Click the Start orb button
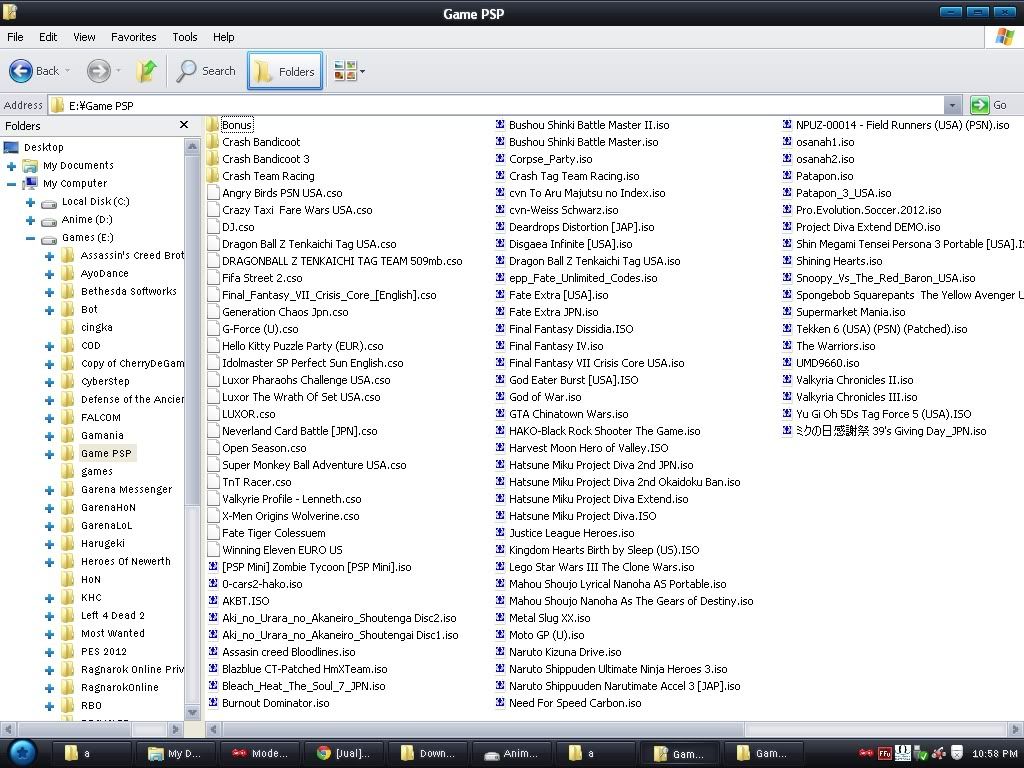 (x=22, y=753)
